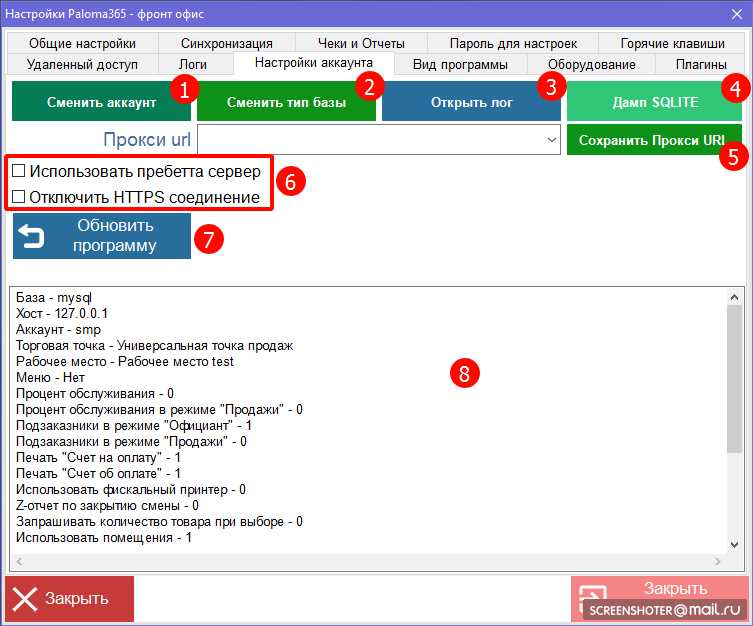Open the Горячие клавиши tab
The height and width of the screenshot is (626, 753).
pyautogui.click(x=672, y=43)
